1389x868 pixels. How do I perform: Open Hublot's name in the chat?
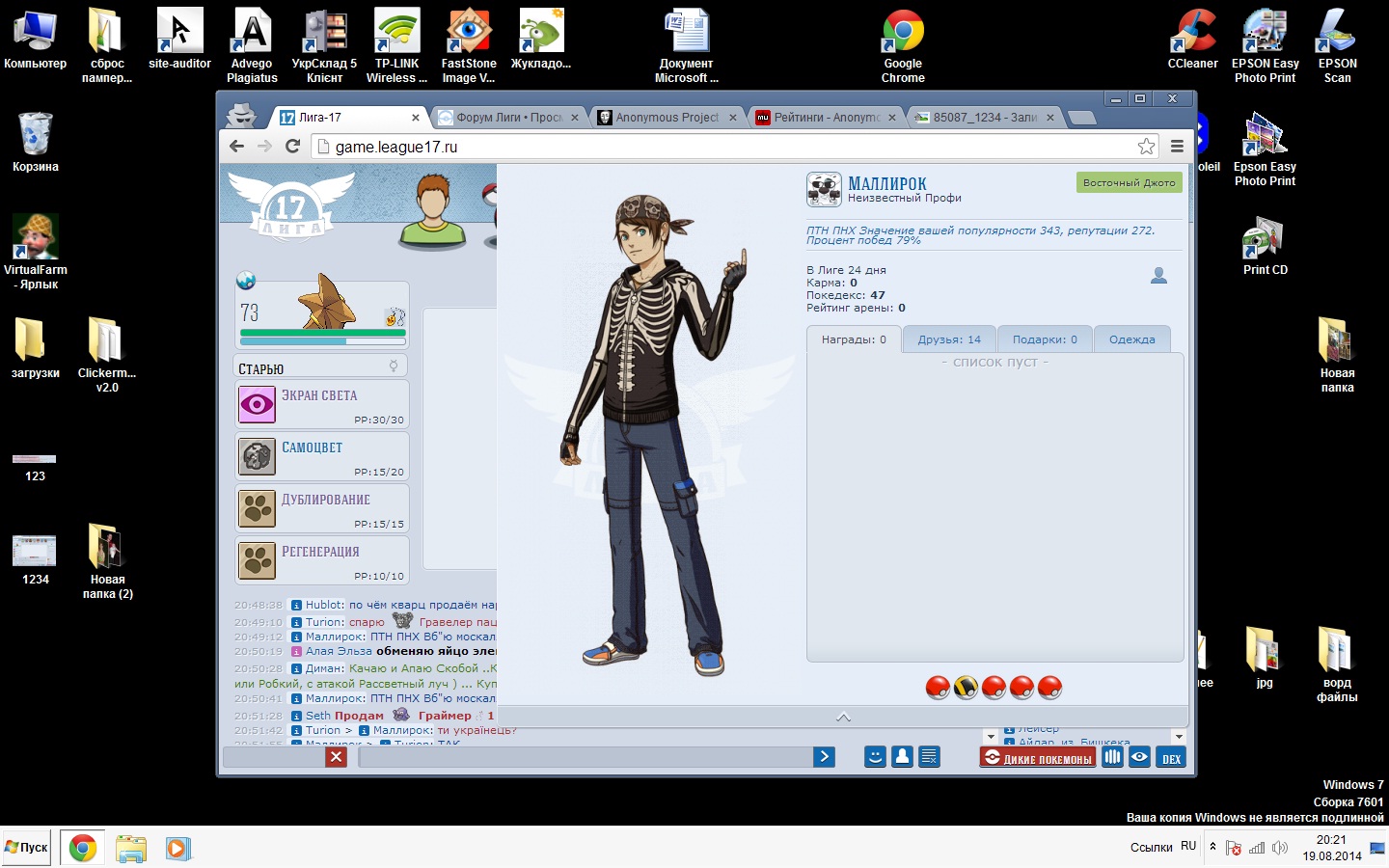[x=325, y=605]
